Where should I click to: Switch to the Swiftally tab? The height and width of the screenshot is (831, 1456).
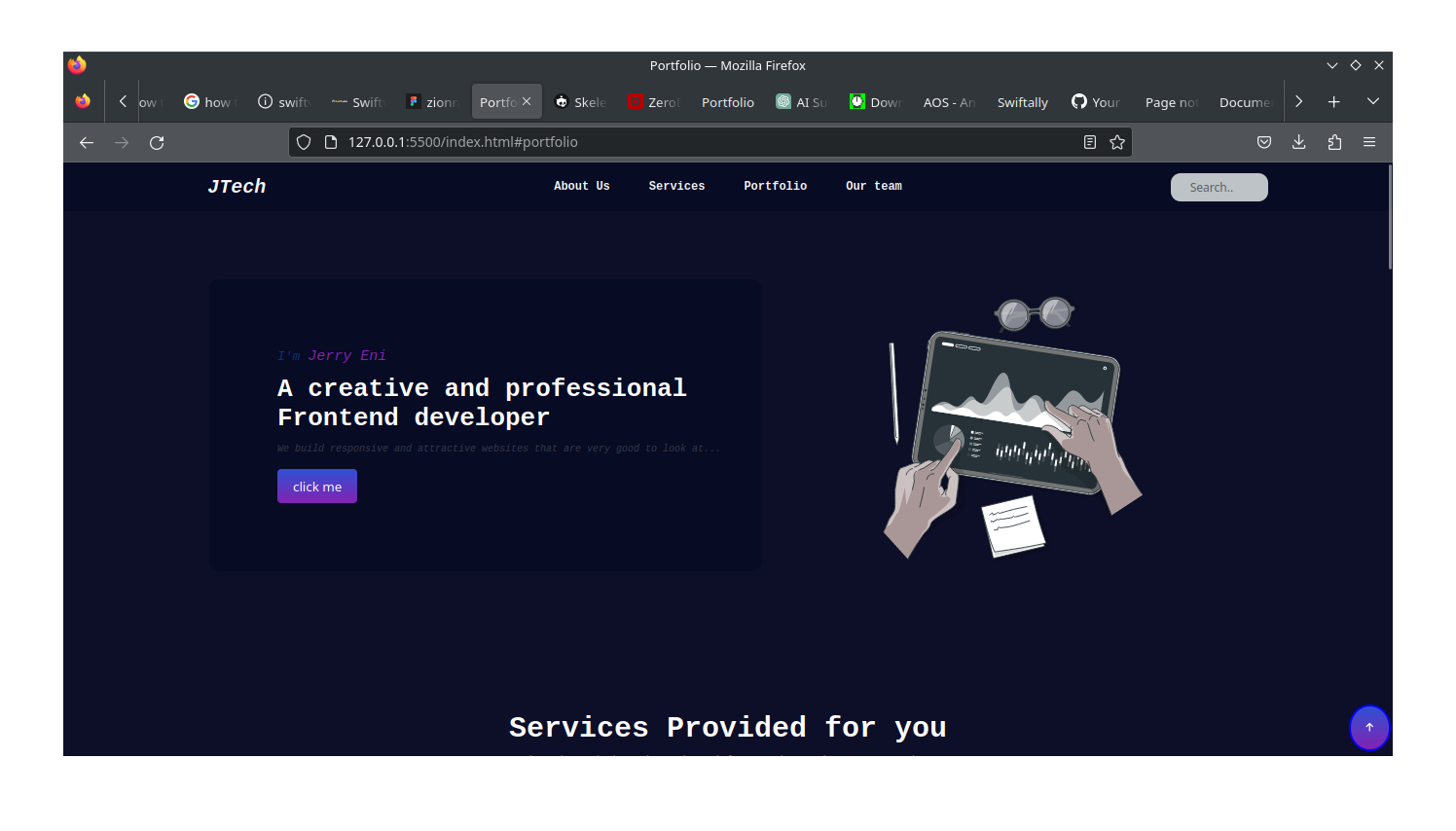(1022, 102)
